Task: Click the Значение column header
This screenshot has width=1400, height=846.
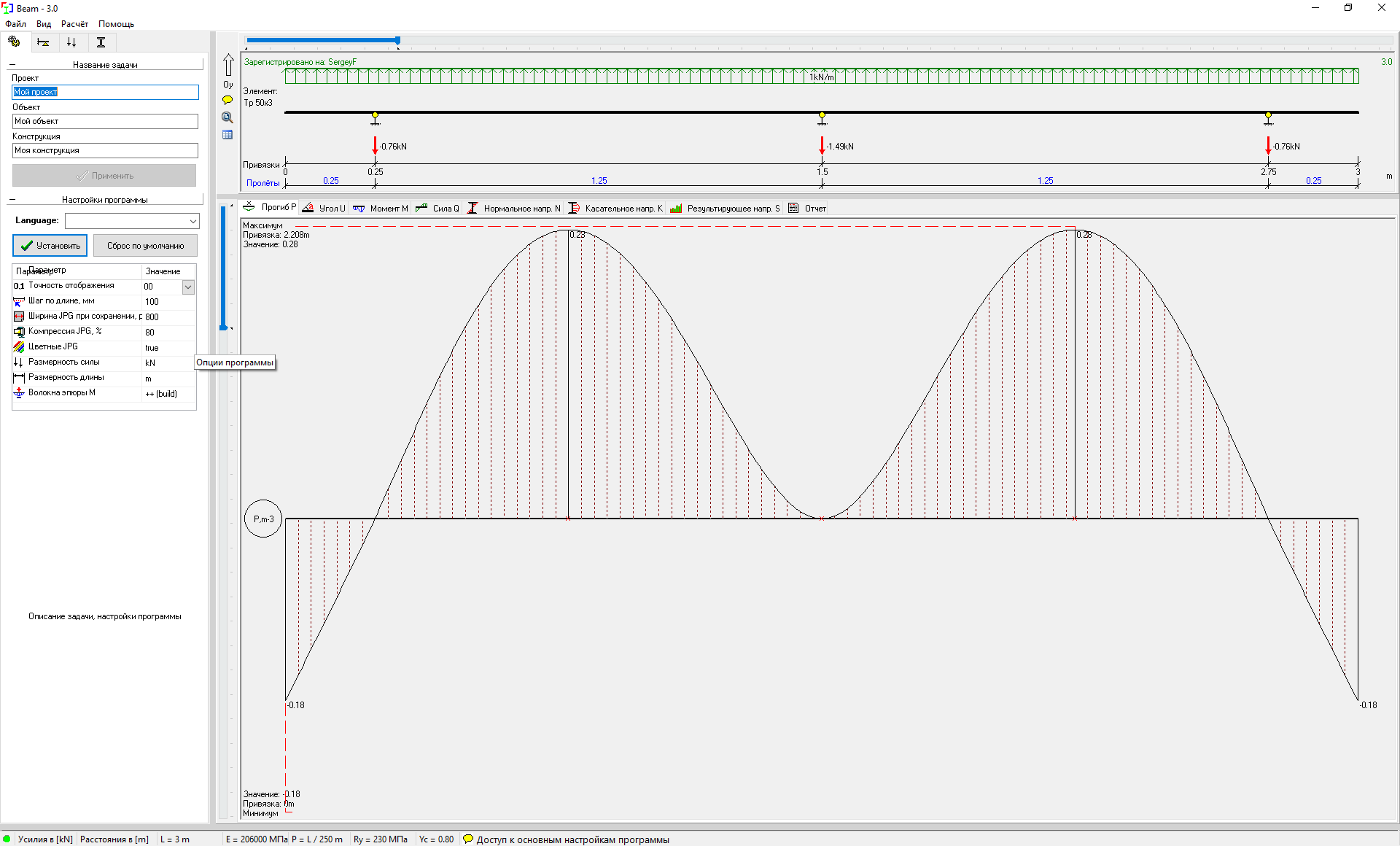Action: coord(163,271)
